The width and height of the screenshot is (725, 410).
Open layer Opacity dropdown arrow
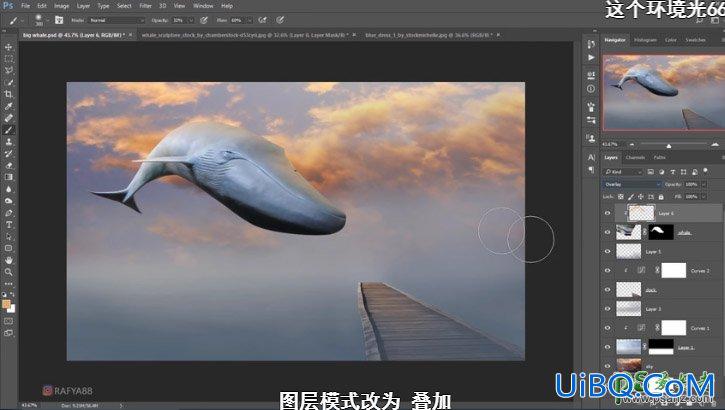click(x=704, y=184)
